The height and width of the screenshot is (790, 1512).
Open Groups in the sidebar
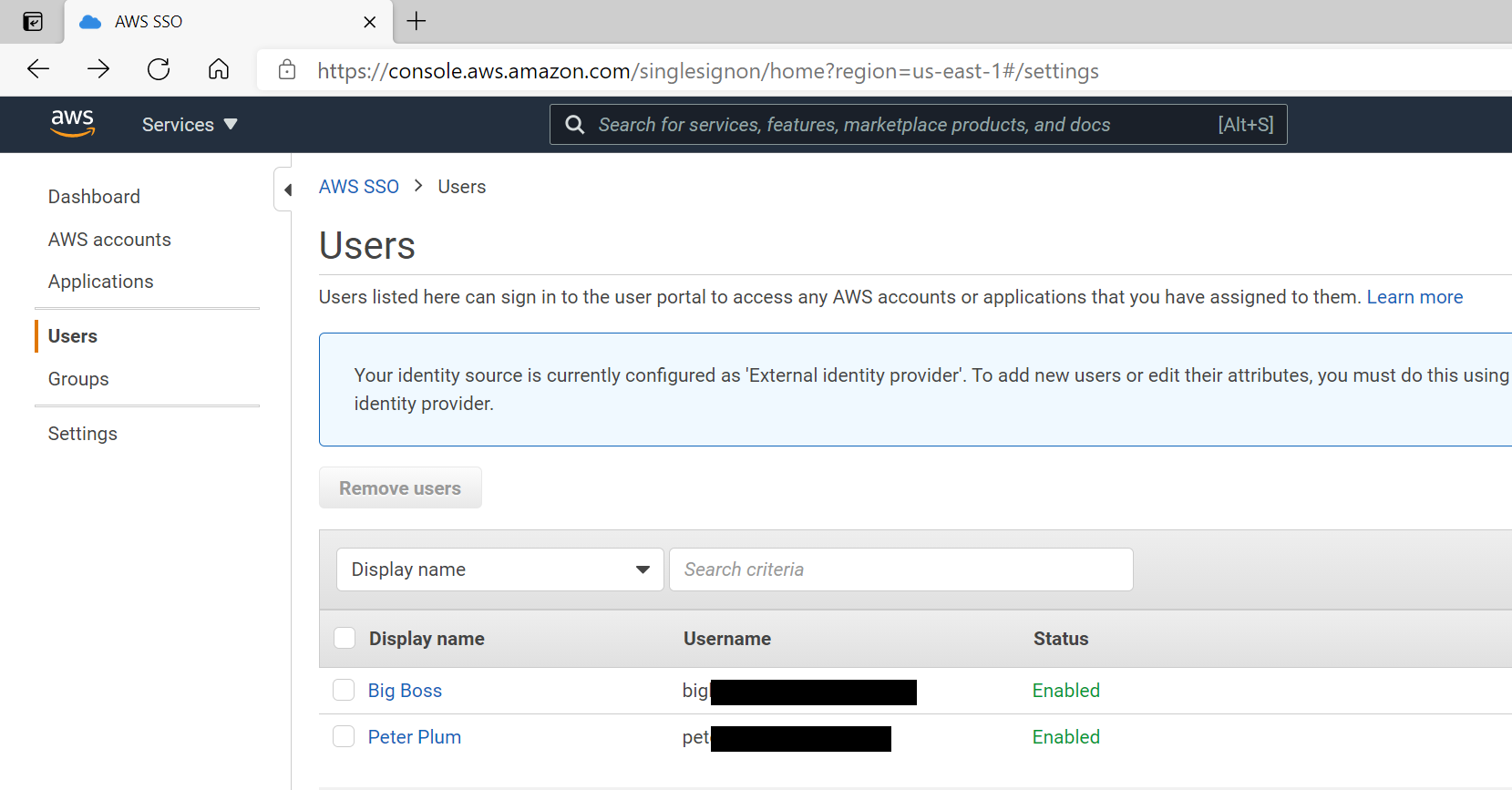click(x=78, y=379)
